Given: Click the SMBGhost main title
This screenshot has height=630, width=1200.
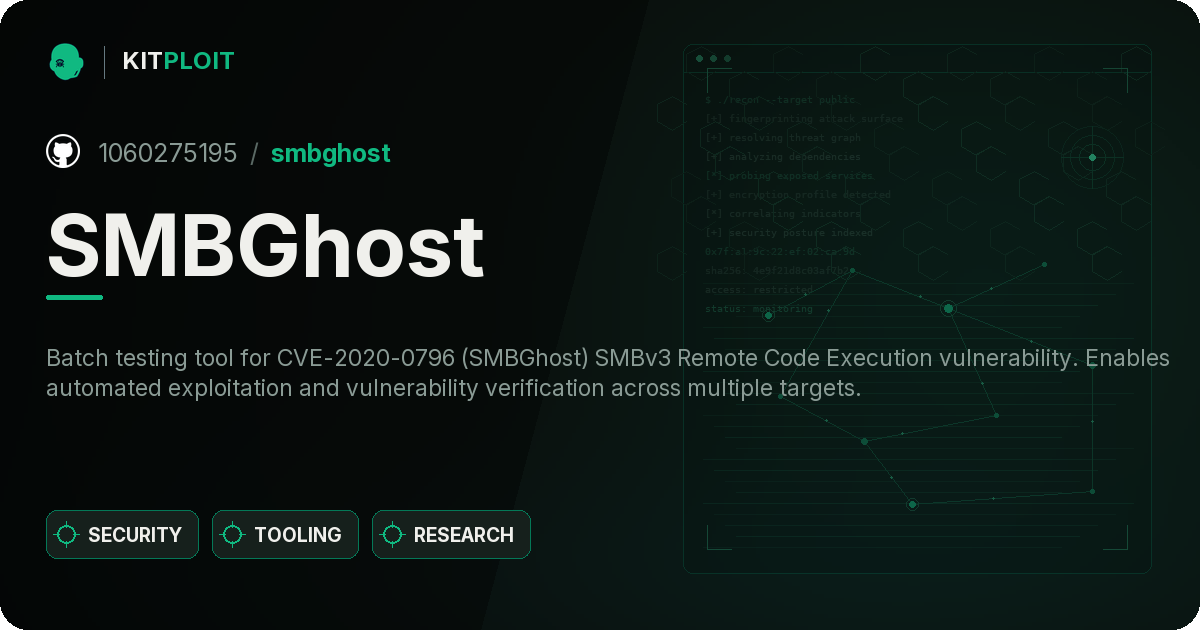Looking at the screenshot, I should pos(266,245).
